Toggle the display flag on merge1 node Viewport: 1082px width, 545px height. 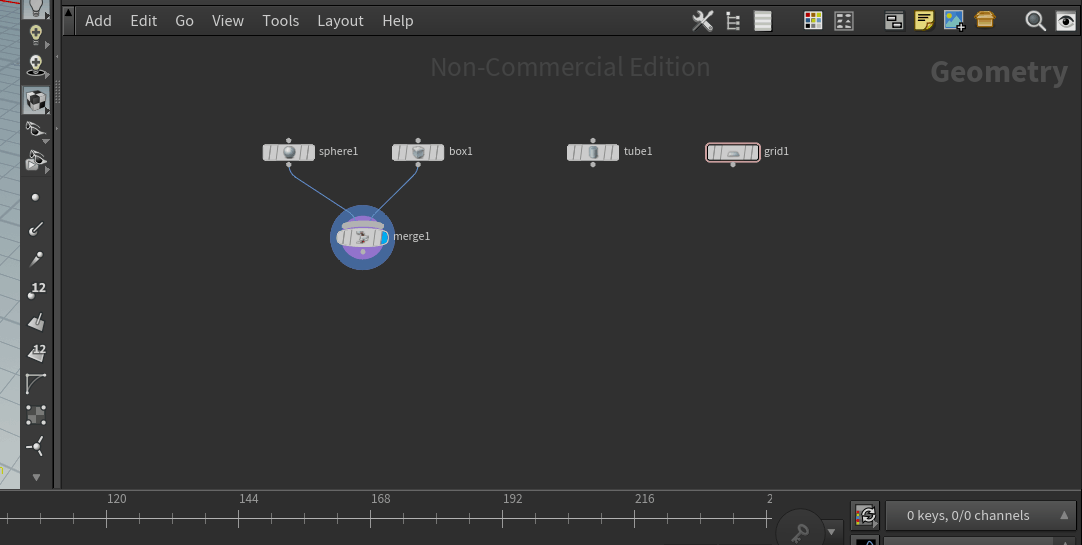[x=383, y=238]
